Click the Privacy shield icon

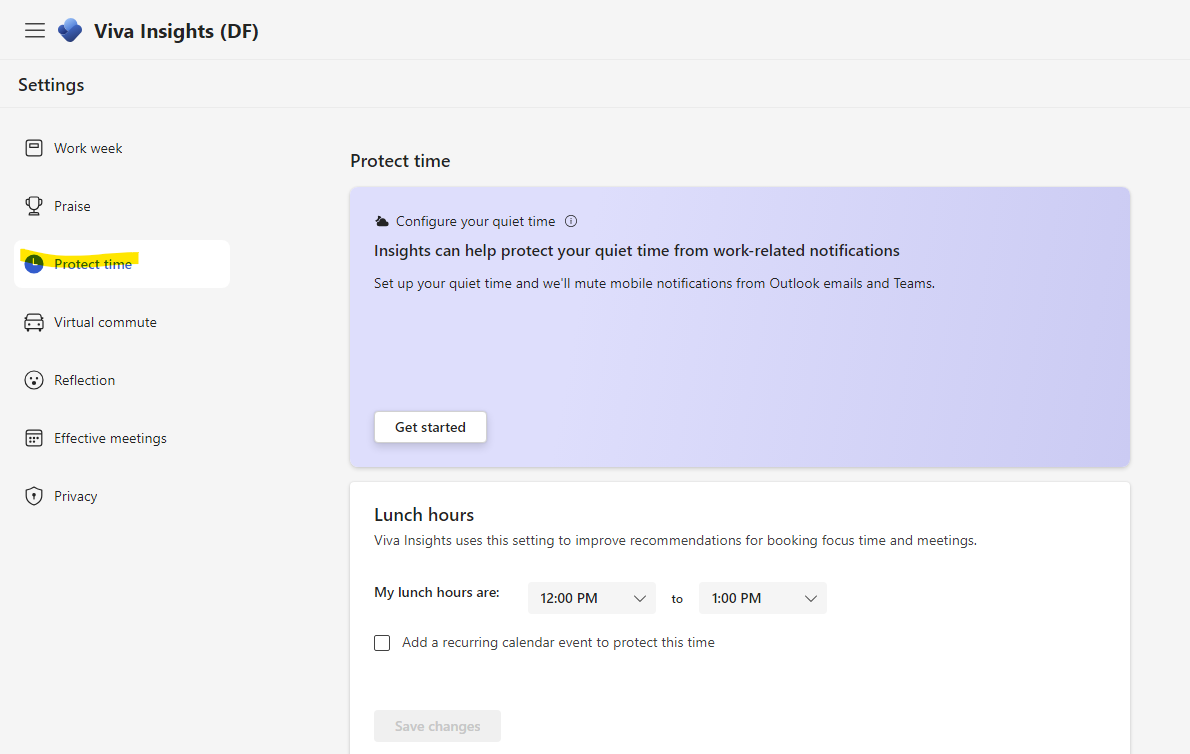34,496
